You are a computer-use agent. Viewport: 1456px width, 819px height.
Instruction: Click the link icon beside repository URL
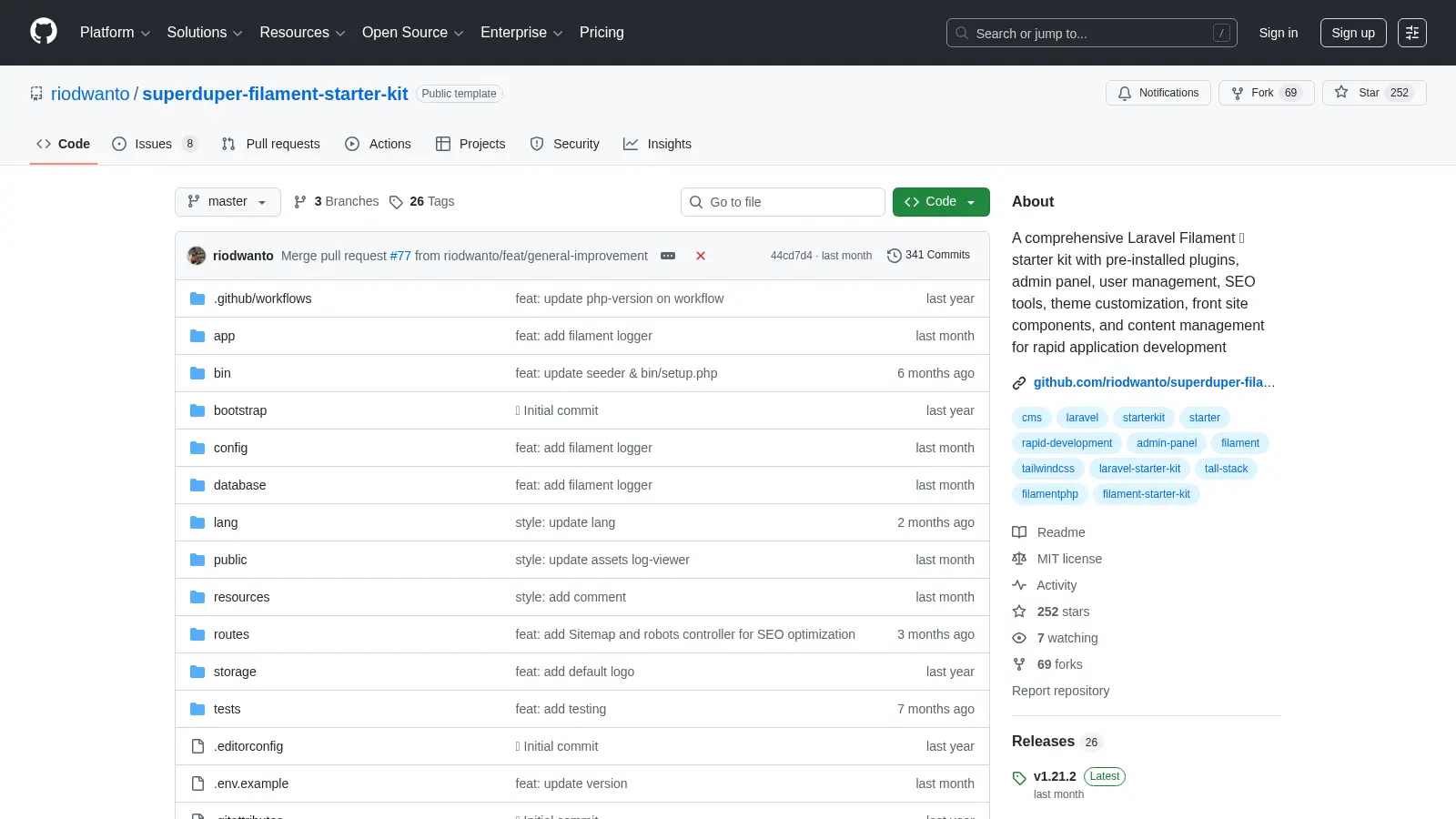point(1019,383)
